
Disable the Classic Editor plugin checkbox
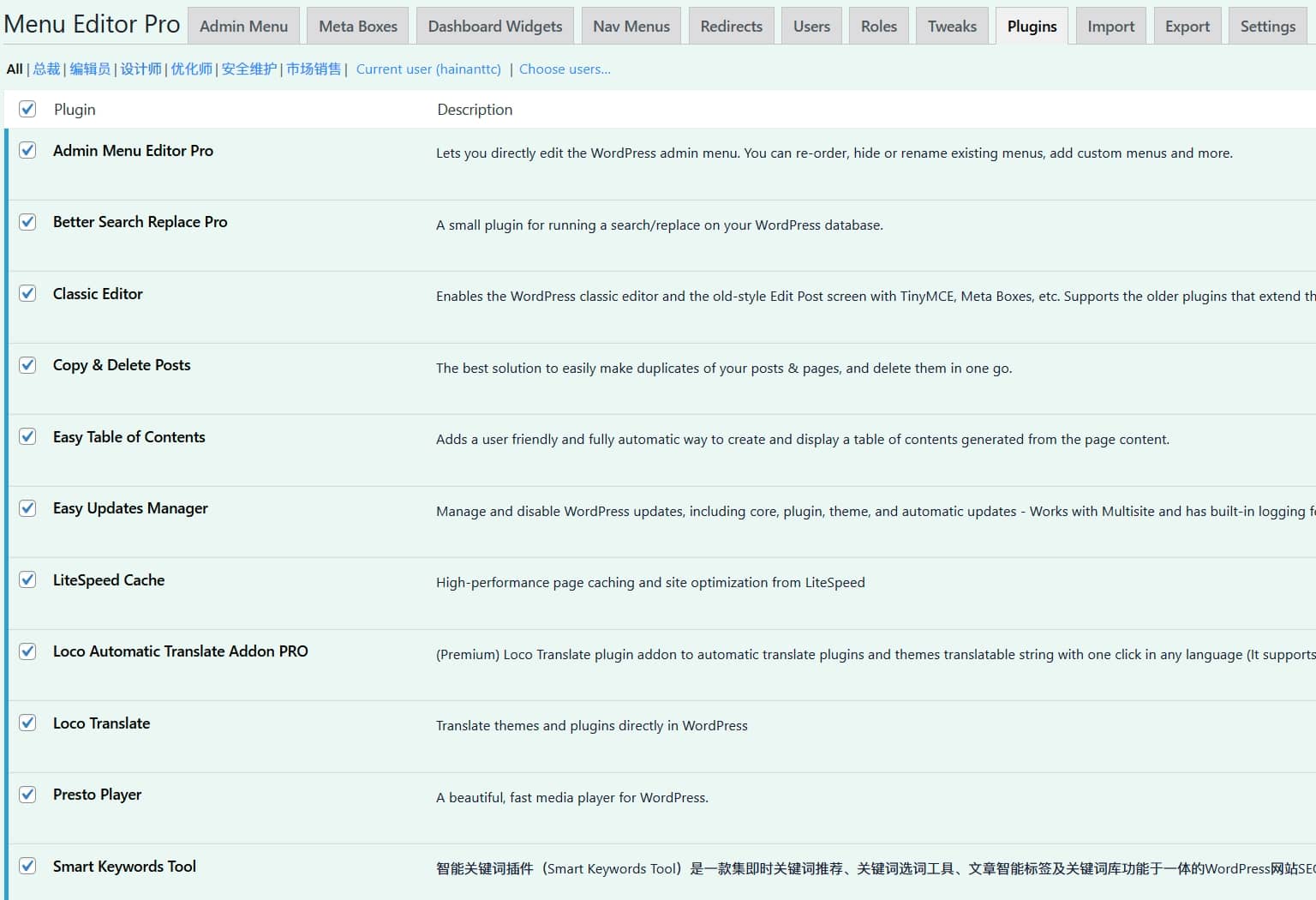[27, 294]
